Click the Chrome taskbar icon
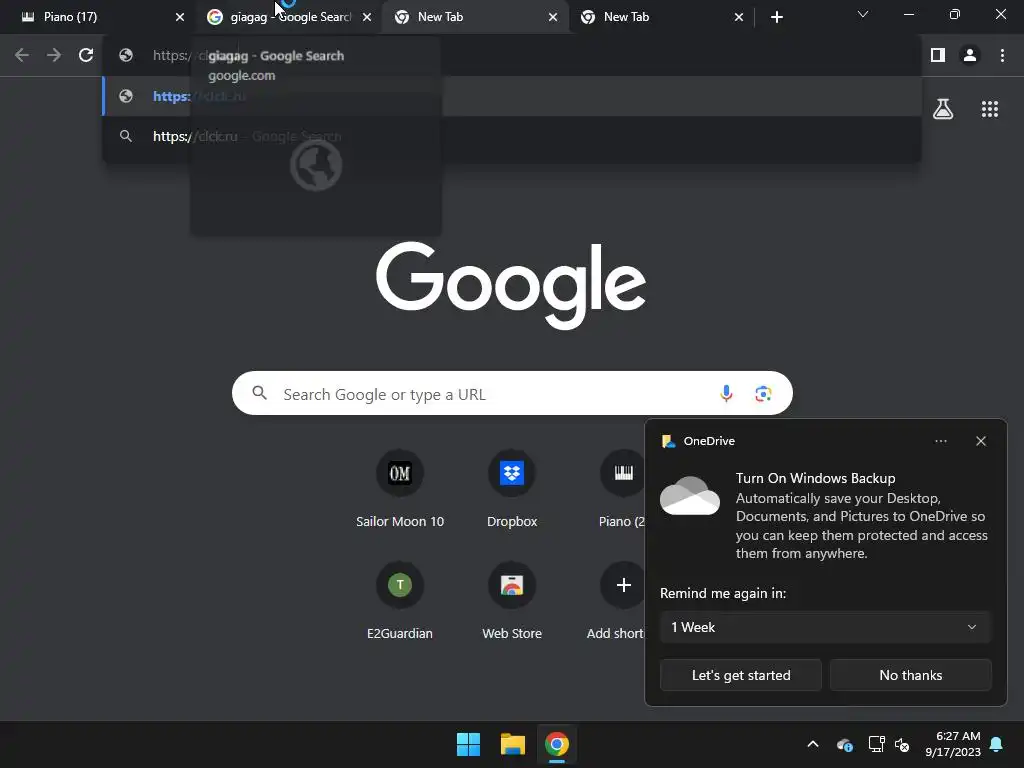 pyautogui.click(x=557, y=744)
